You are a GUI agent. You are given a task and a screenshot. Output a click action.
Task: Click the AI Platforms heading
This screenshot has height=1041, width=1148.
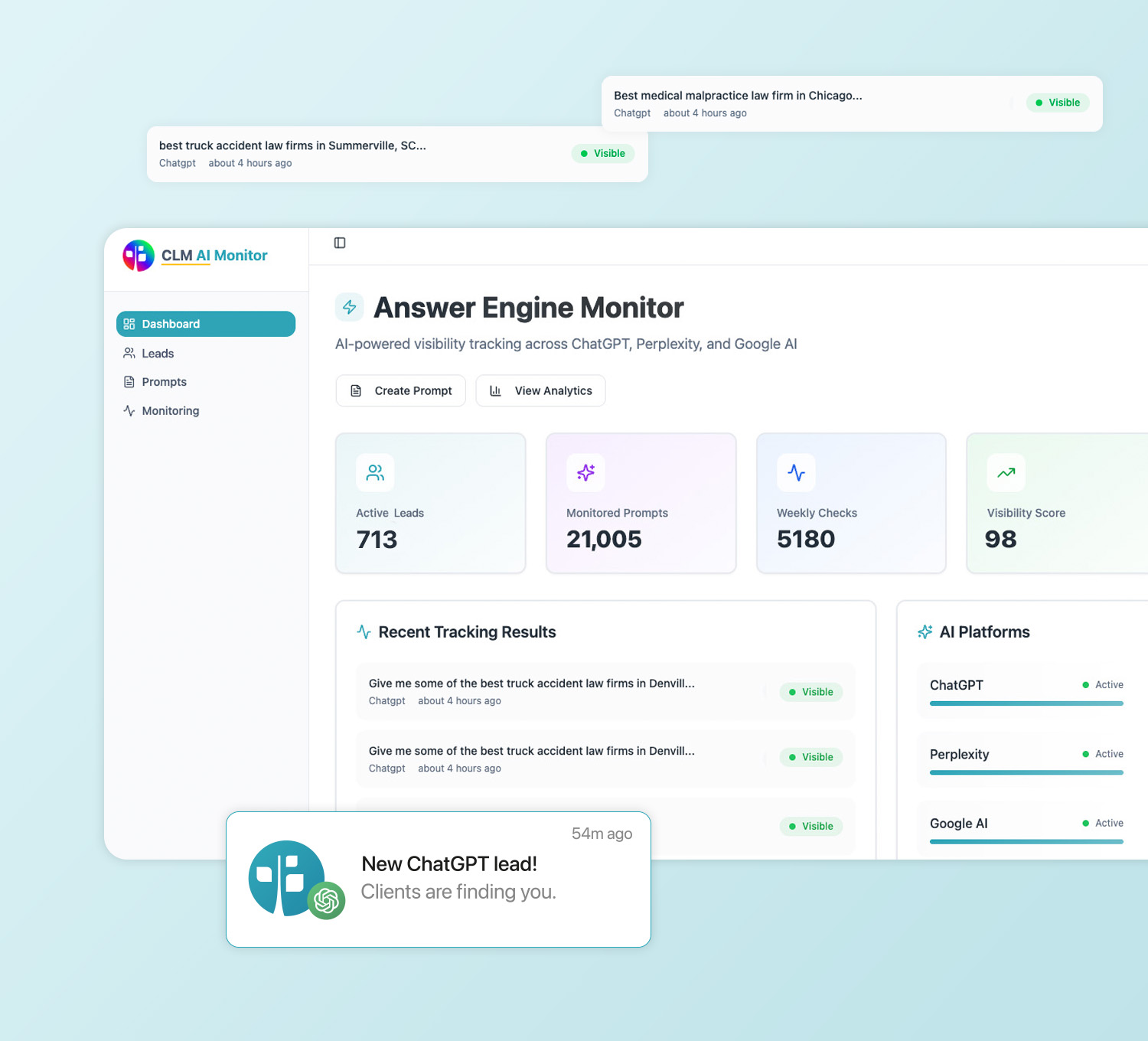tap(985, 632)
